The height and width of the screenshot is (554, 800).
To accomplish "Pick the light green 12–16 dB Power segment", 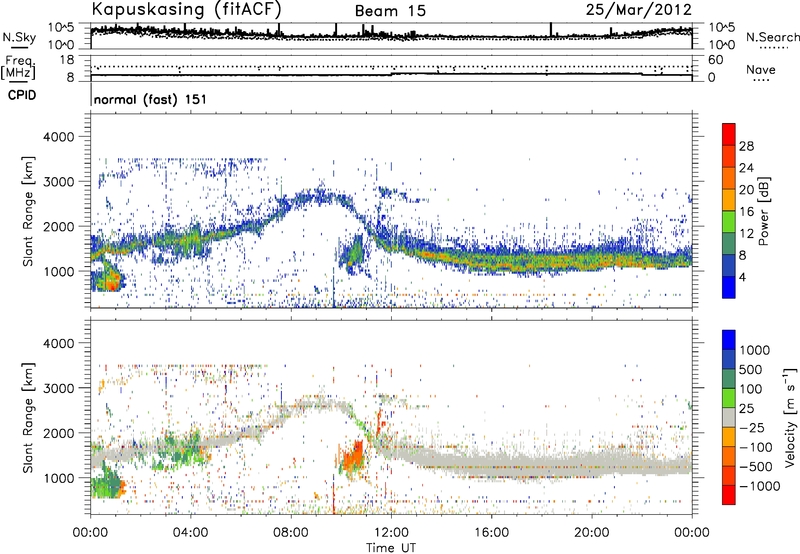I will [x=729, y=222].
